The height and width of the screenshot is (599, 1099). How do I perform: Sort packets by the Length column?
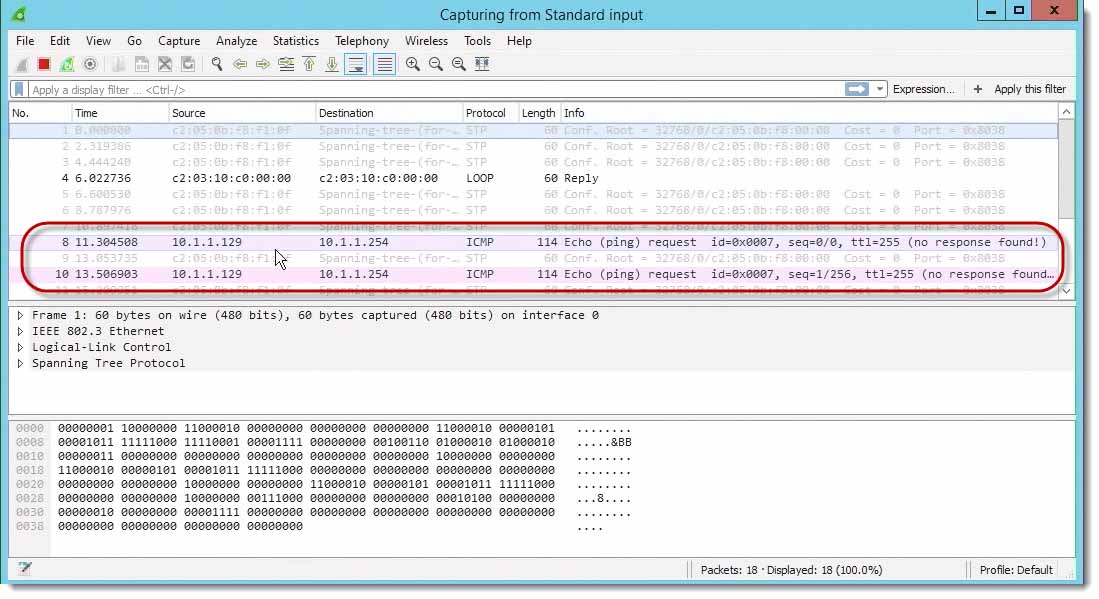(x=538, y=113)
